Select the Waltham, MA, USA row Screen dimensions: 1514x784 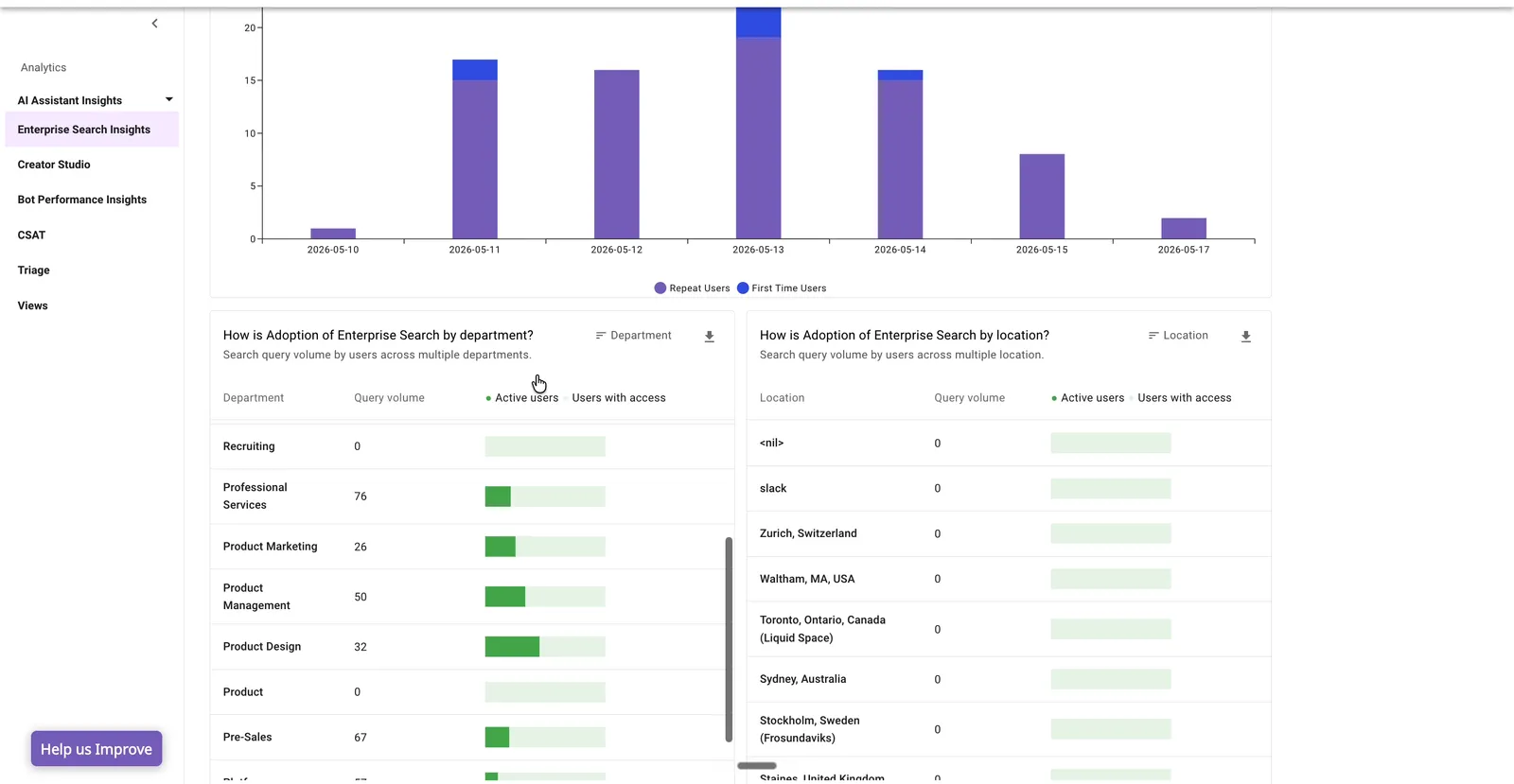pos(1009,579)
